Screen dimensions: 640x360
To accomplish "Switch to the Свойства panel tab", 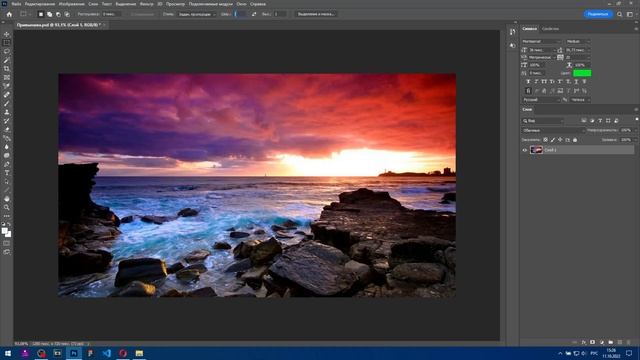I will pos(550,29).
